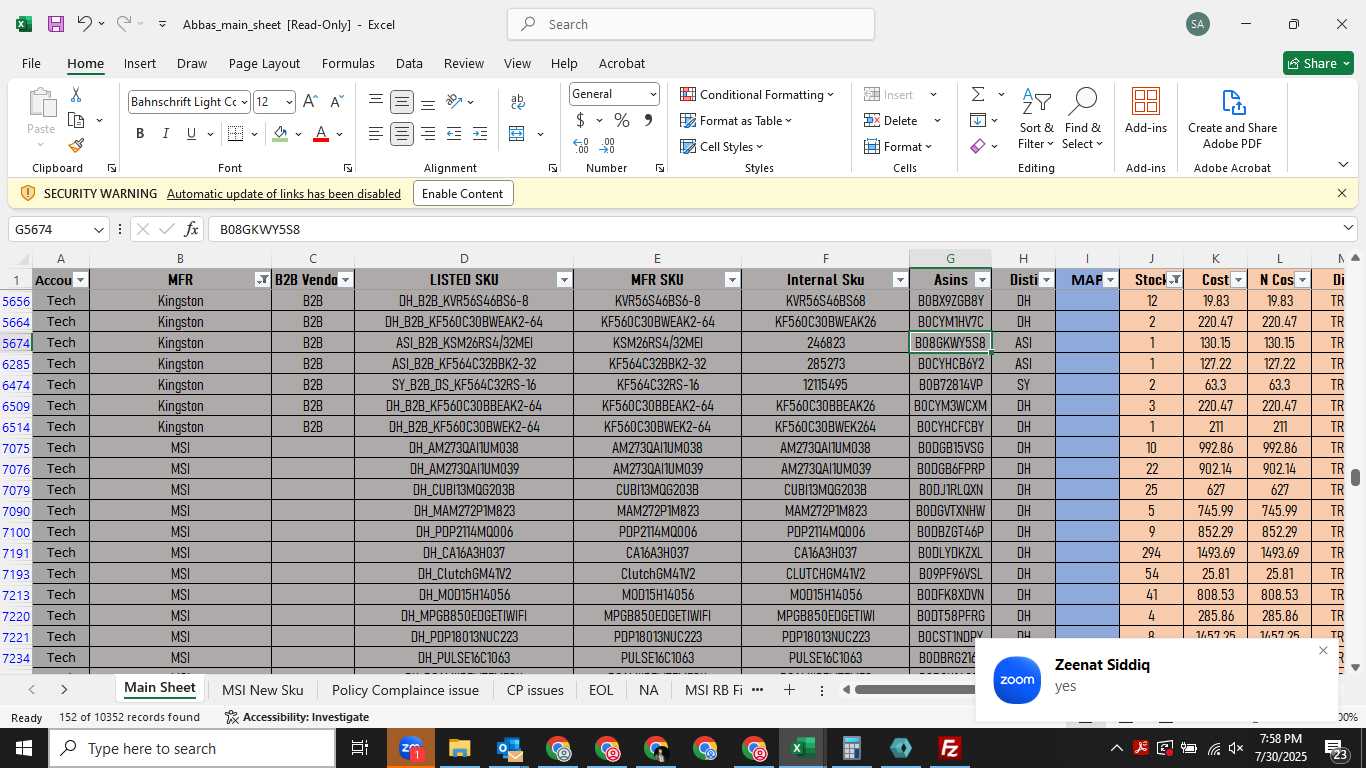
Task: Open filter dropdown on MFR column header
Action: tap(261, 280)
